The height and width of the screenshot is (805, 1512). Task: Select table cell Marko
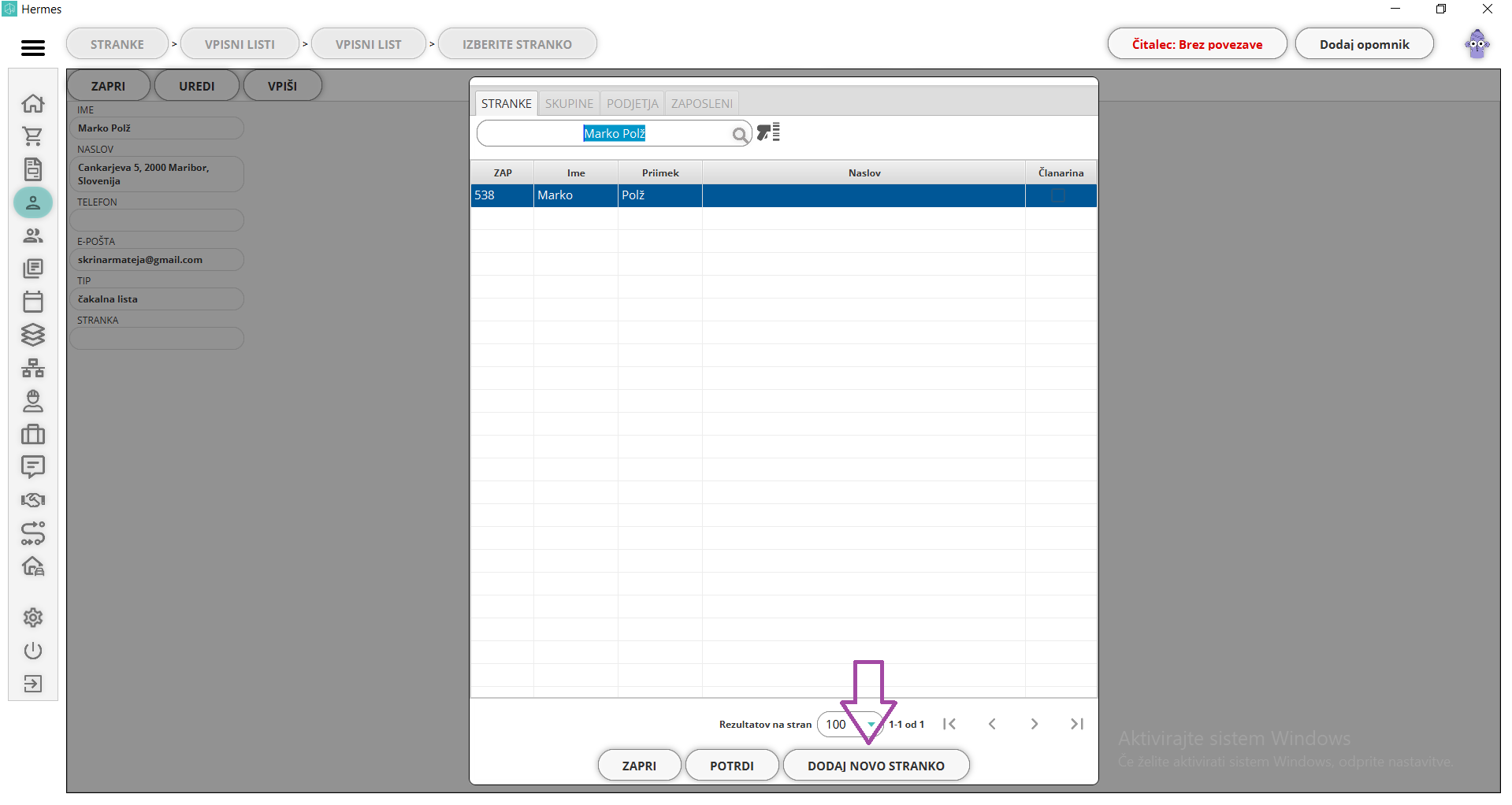[576, 195]
